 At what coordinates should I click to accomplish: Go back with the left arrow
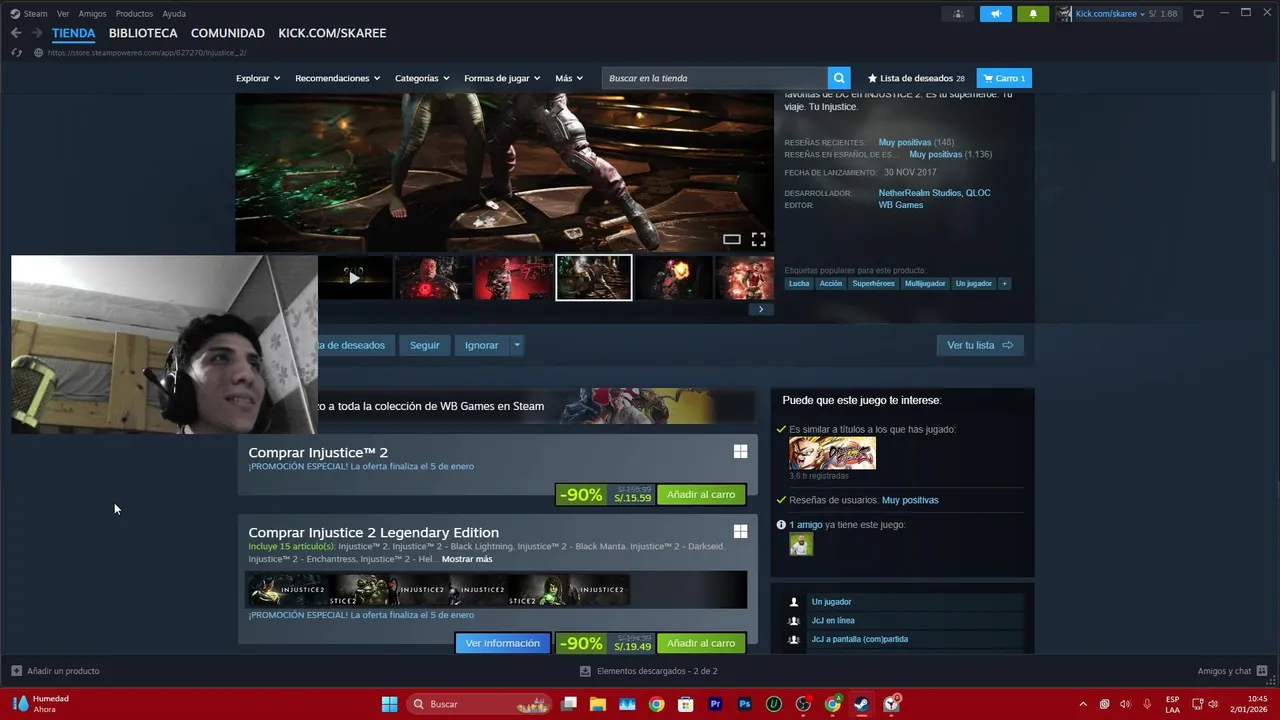16,33
